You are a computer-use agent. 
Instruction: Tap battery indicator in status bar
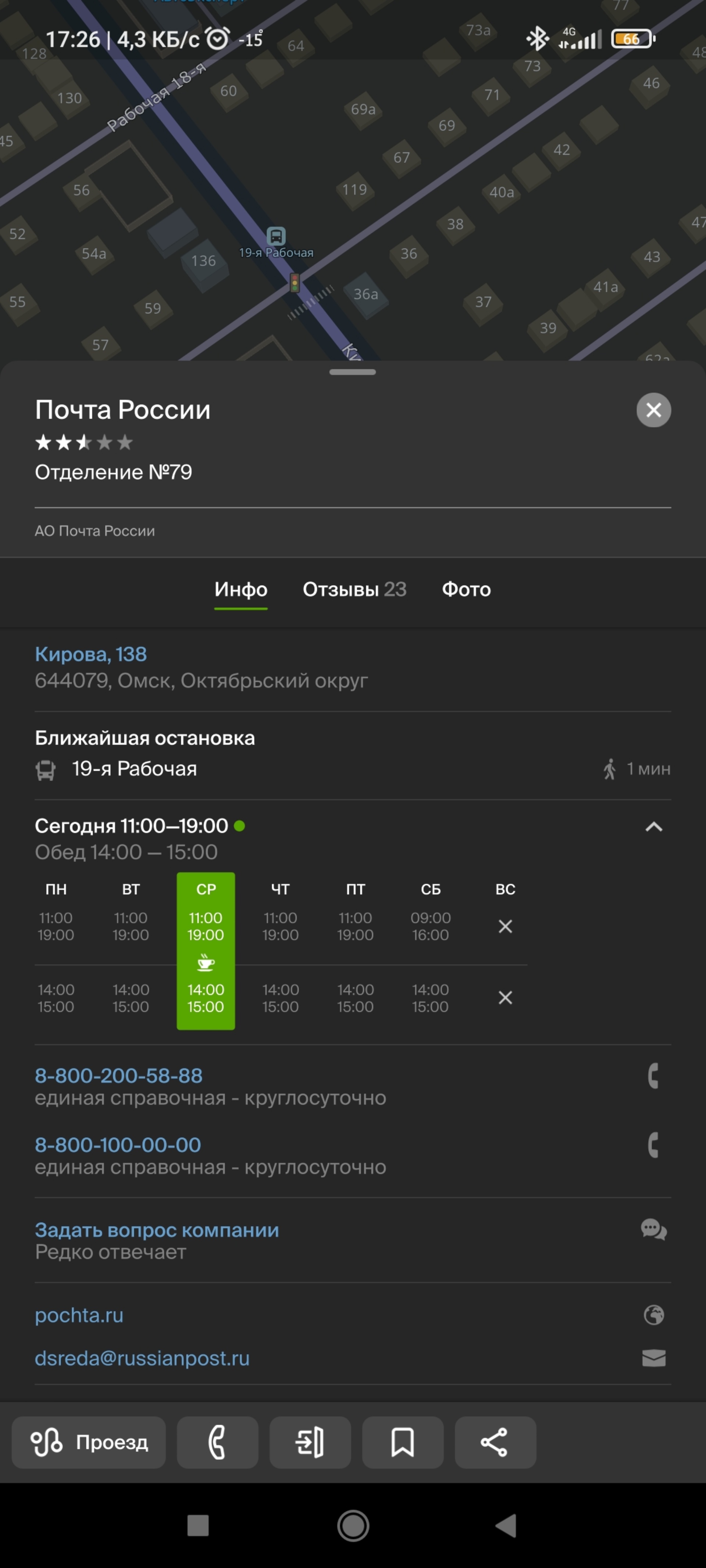click(634, 39)
